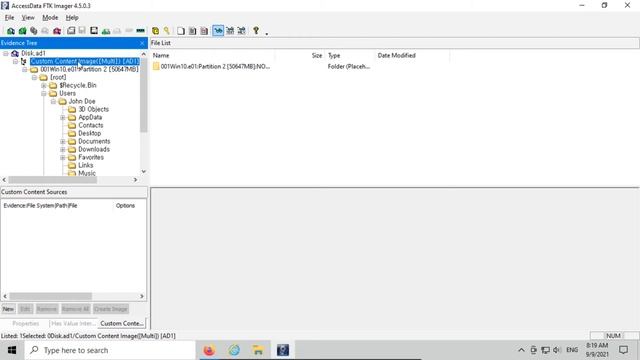The image size is (640, 360).
Task: Click the Export Files blank page icon
Action: pyautogui.click(x=181, y=31)
